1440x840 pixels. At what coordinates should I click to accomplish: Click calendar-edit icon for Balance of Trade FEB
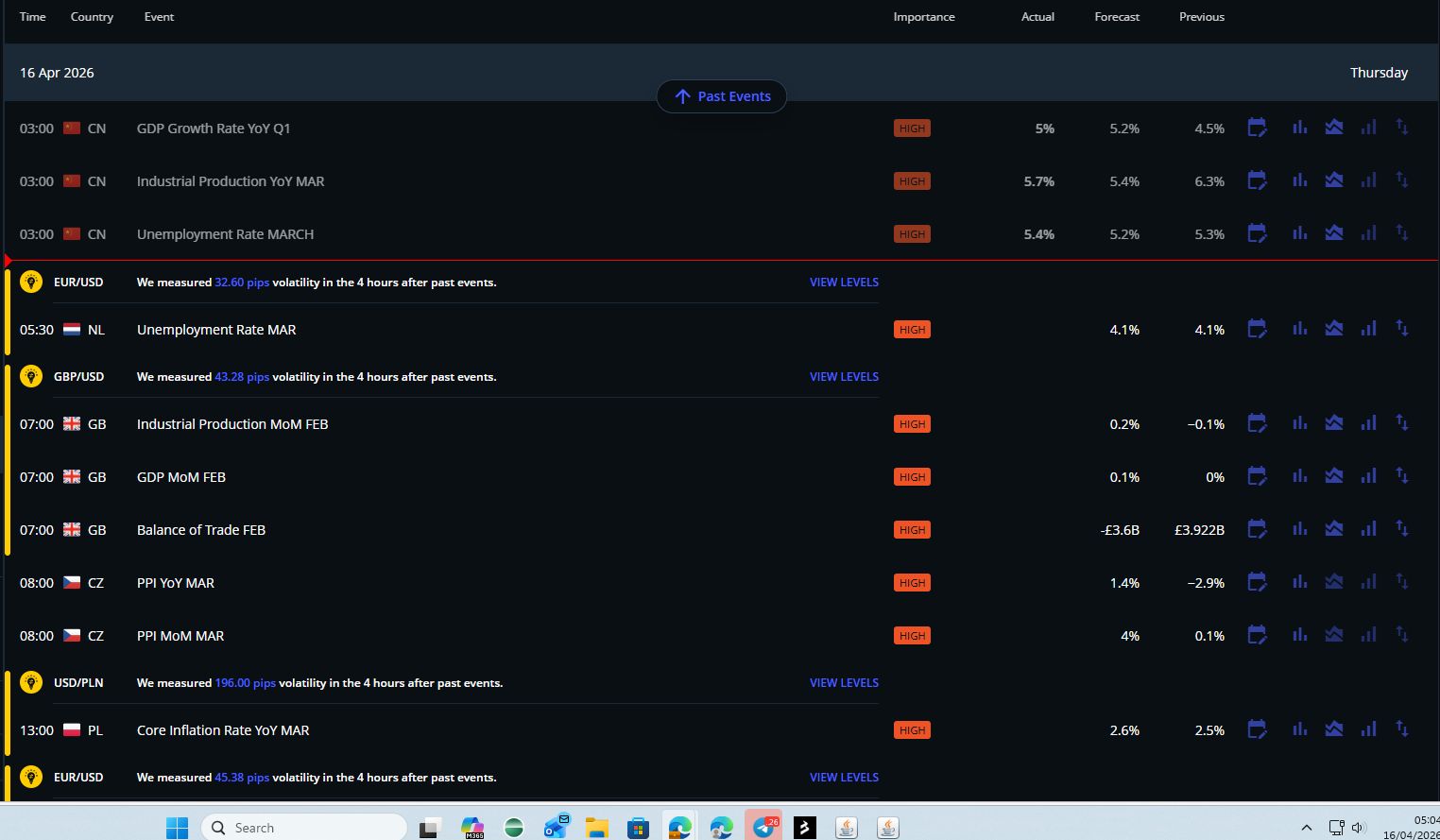[x=1257, y=529]
